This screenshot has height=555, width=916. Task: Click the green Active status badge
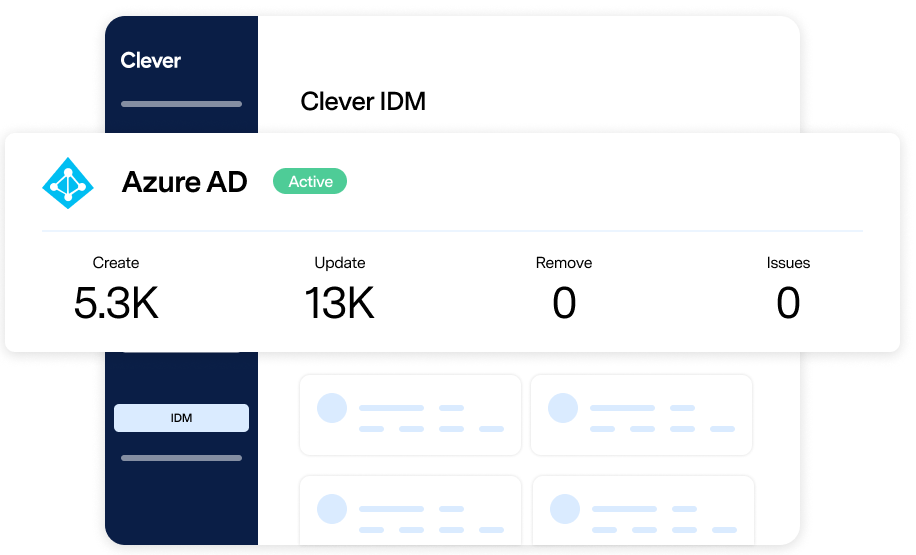[x=310, y=181]
